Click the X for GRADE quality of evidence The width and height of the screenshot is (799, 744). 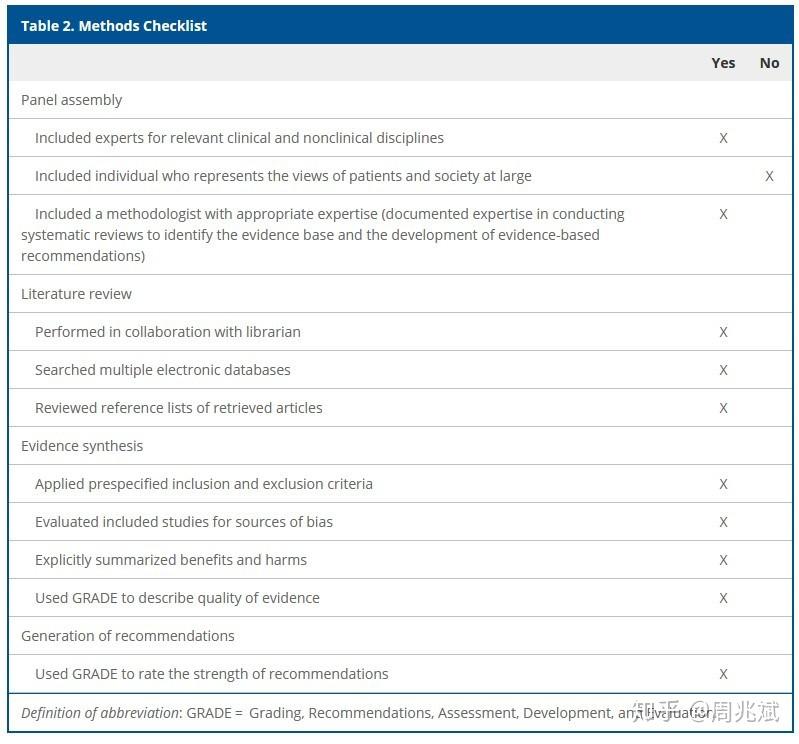pos(724,598)
